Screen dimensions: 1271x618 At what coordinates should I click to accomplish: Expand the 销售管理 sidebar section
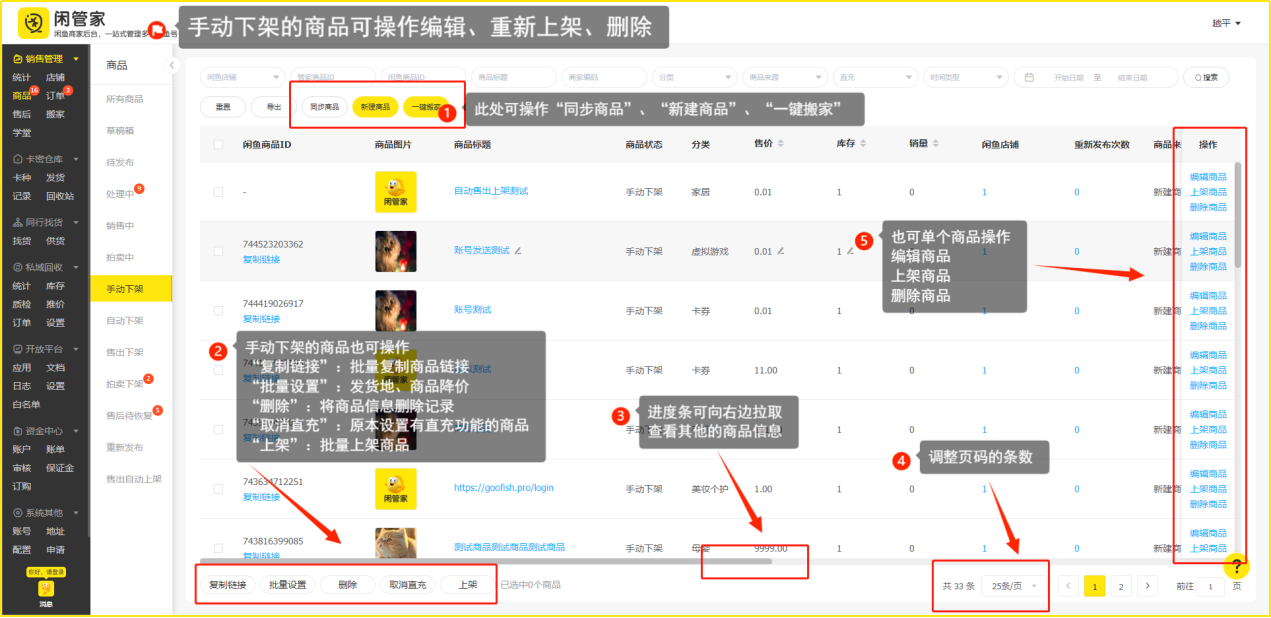tap(76, 59)
